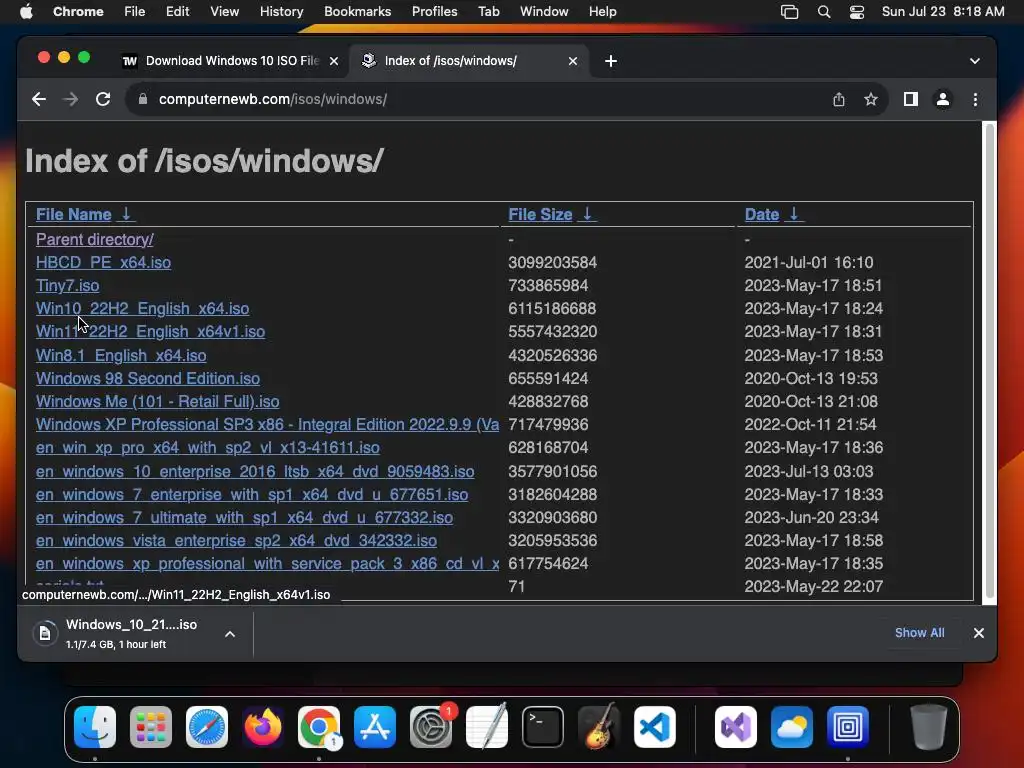The width and height of the screenshot is (1024, 768).
Task: Click the address bar URL
Action: coord(273,99)
